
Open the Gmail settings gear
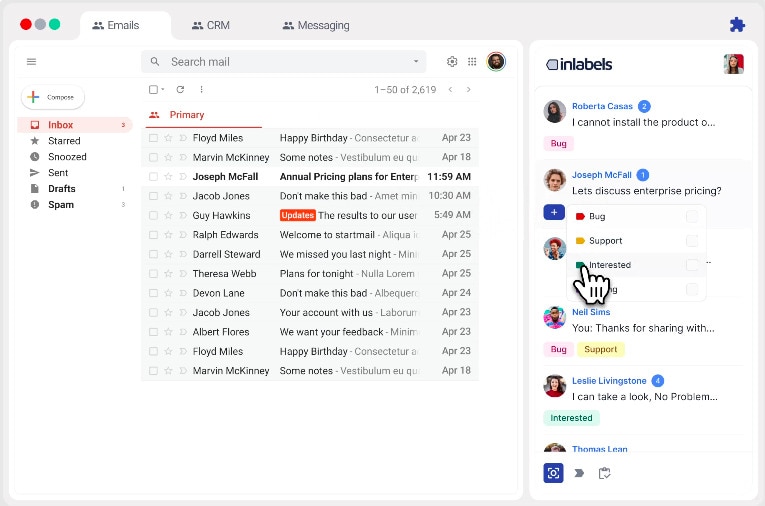[x=452, y=62]
